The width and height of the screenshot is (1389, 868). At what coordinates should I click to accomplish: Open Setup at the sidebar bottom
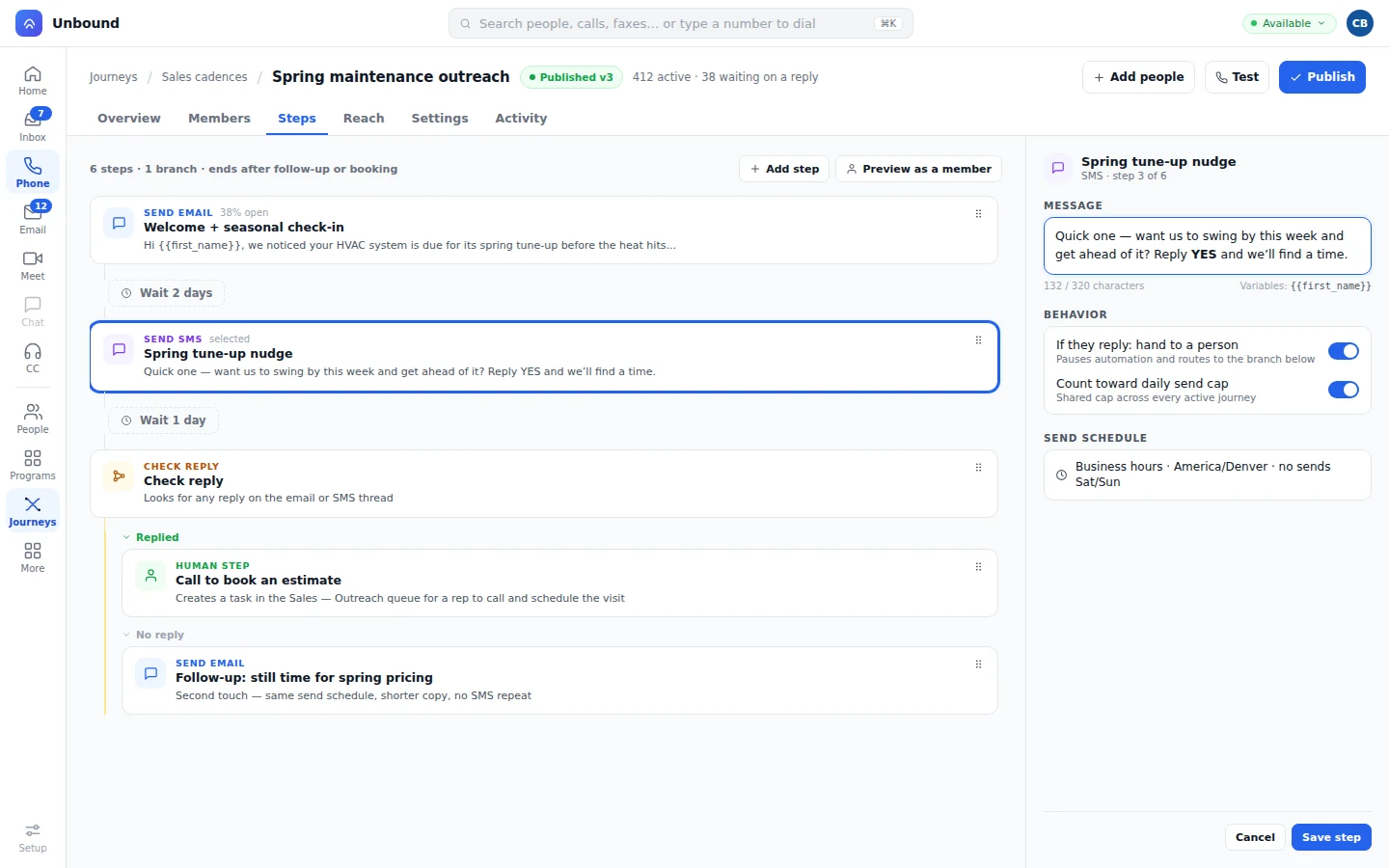(x=33, y=837)
